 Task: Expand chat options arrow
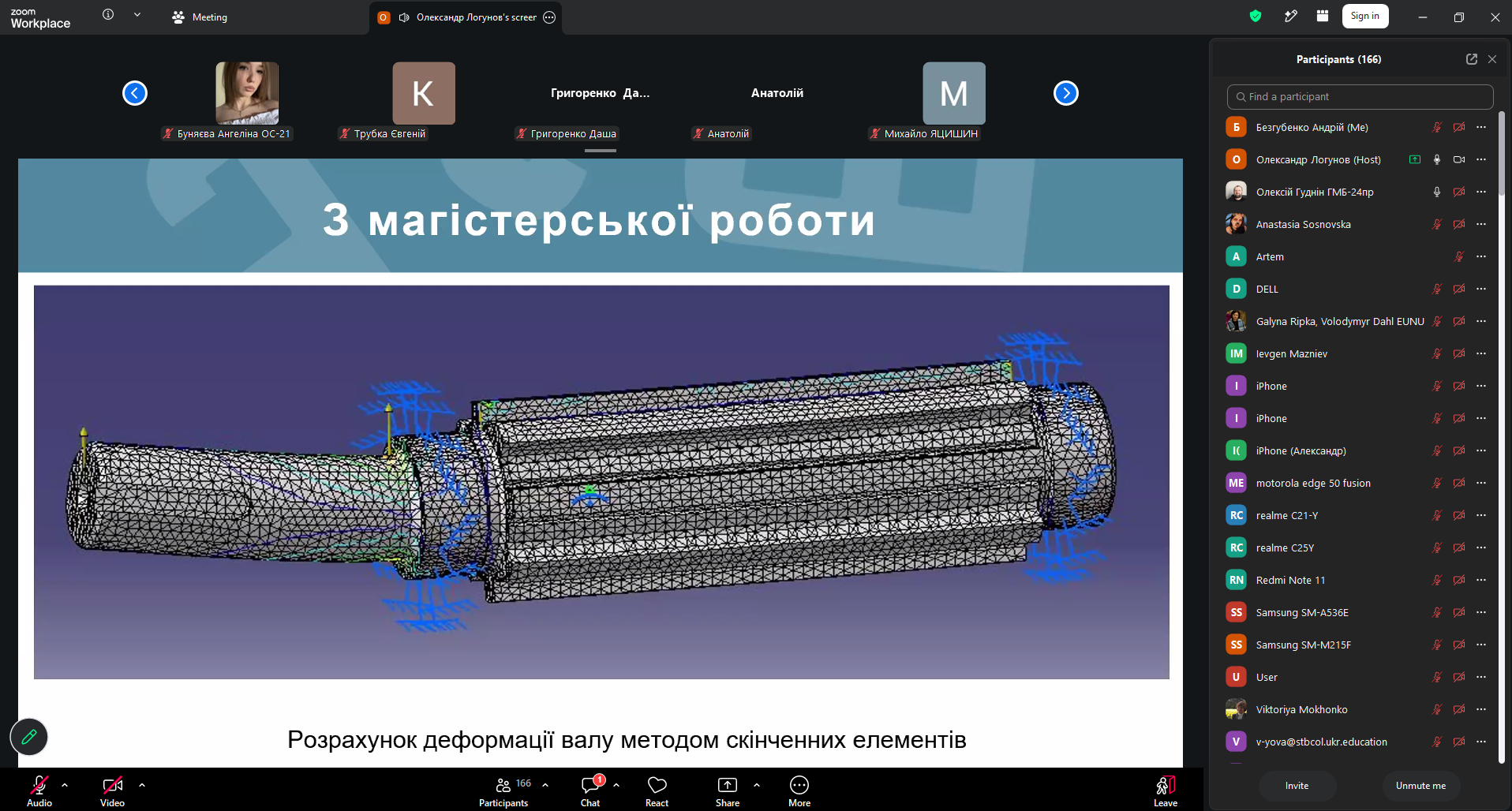click(616, 785)
